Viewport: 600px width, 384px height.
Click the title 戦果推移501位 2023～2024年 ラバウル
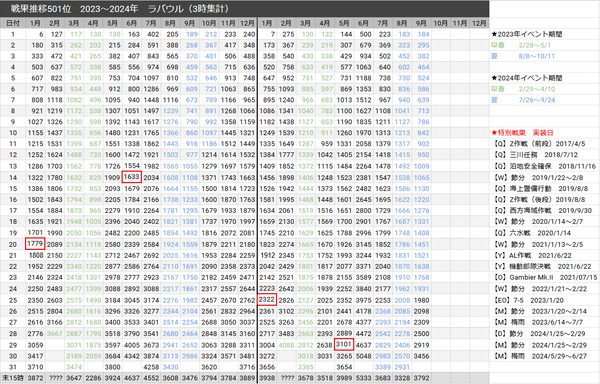120,8
